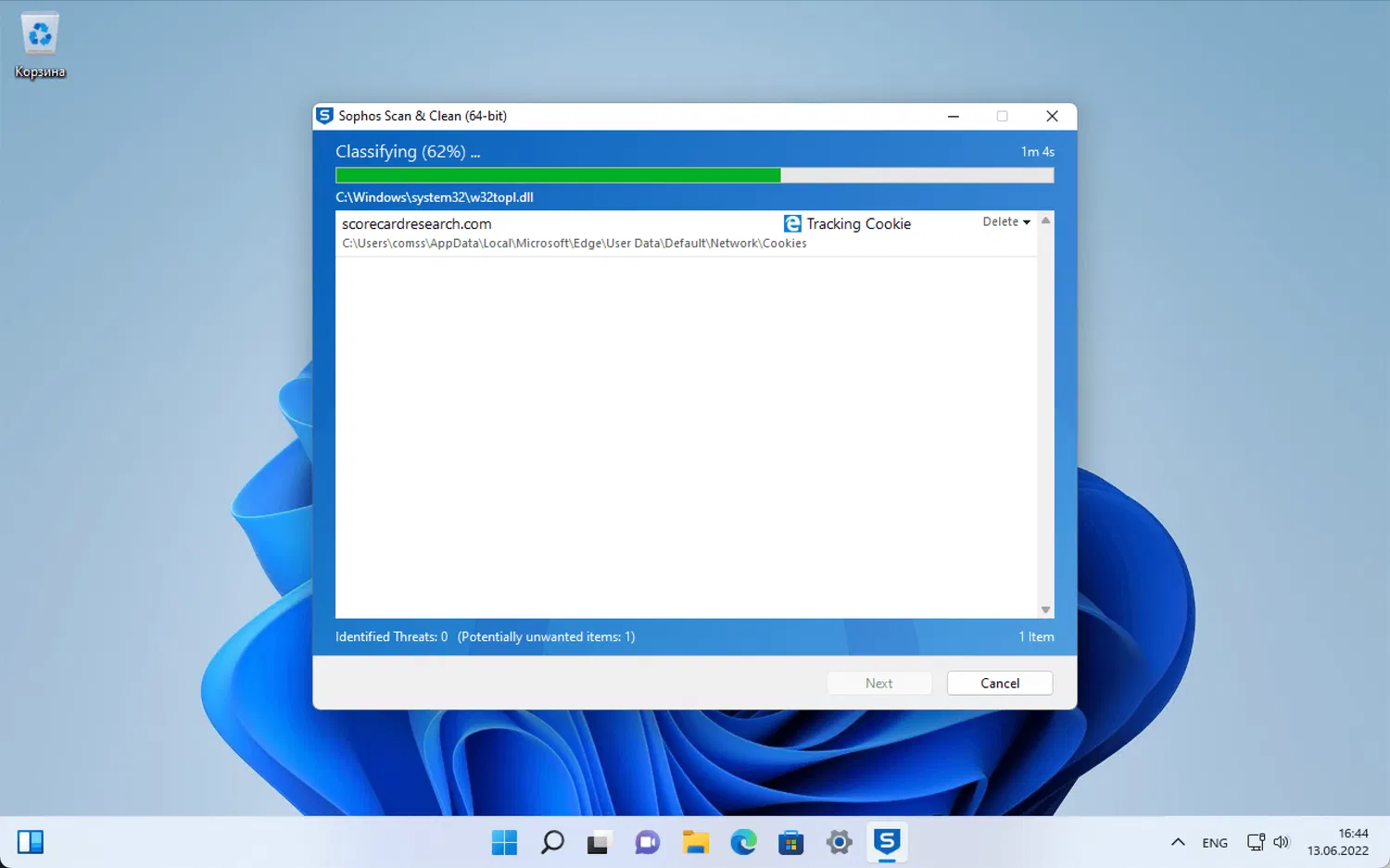Open Microsoft Store from the taskbar
Image resolution: width=1390 pixels, height=868 pixels.
(x=791, y=842)
